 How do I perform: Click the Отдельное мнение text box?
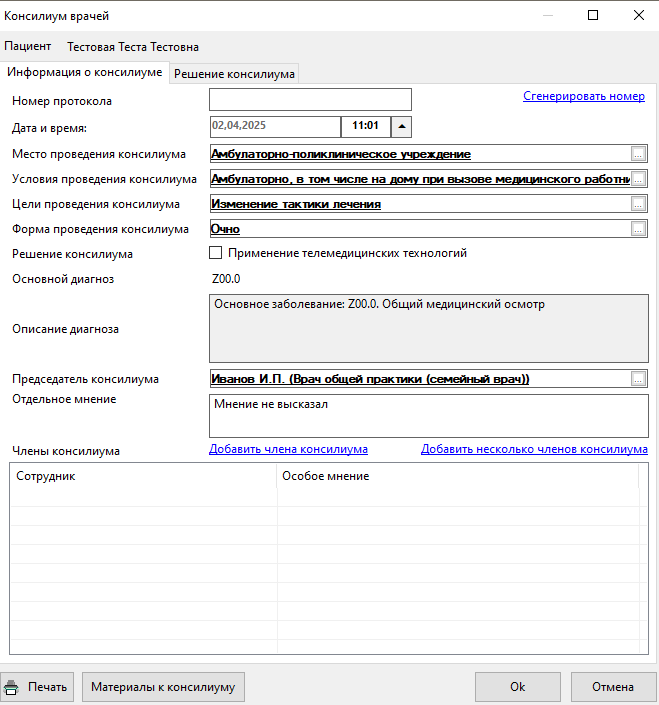pyautogui.click(x=429, y=416)
